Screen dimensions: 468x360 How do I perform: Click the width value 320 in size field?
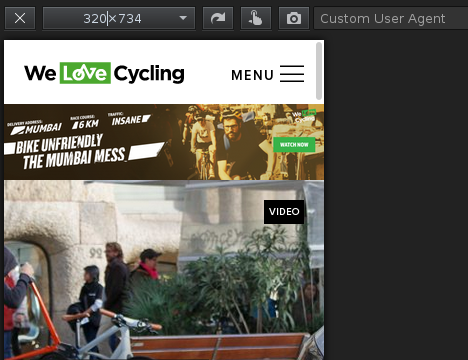pos(95,19)
